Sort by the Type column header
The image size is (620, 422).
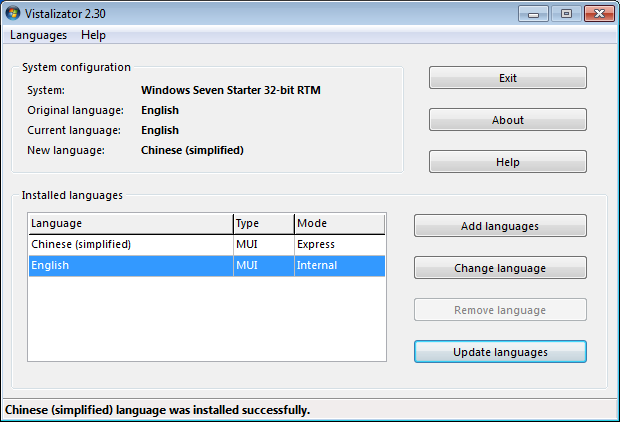tap(264, 223)
